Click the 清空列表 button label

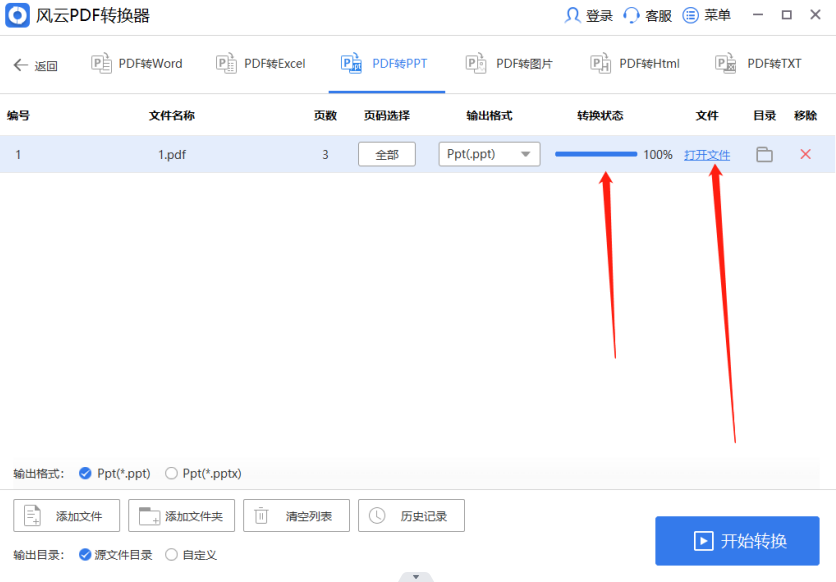tap(309, 516)
